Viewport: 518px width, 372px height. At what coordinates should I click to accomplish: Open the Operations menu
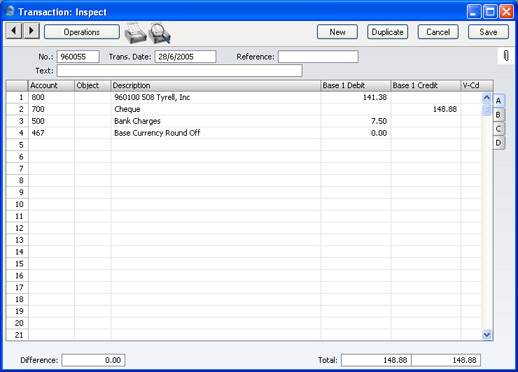82,32
